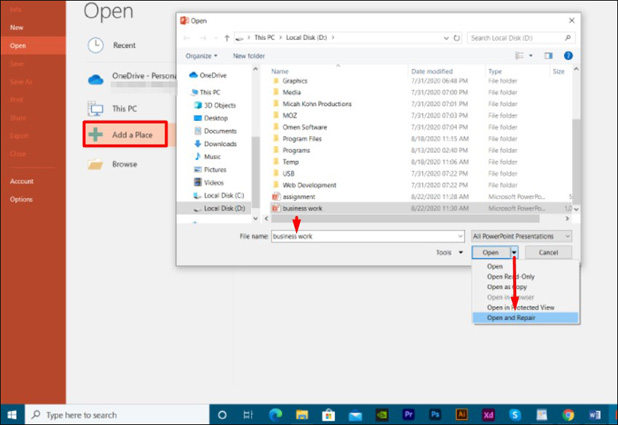Click the Recent clock icon
Viewport: 618px width, 425px height.
(96, 46)
